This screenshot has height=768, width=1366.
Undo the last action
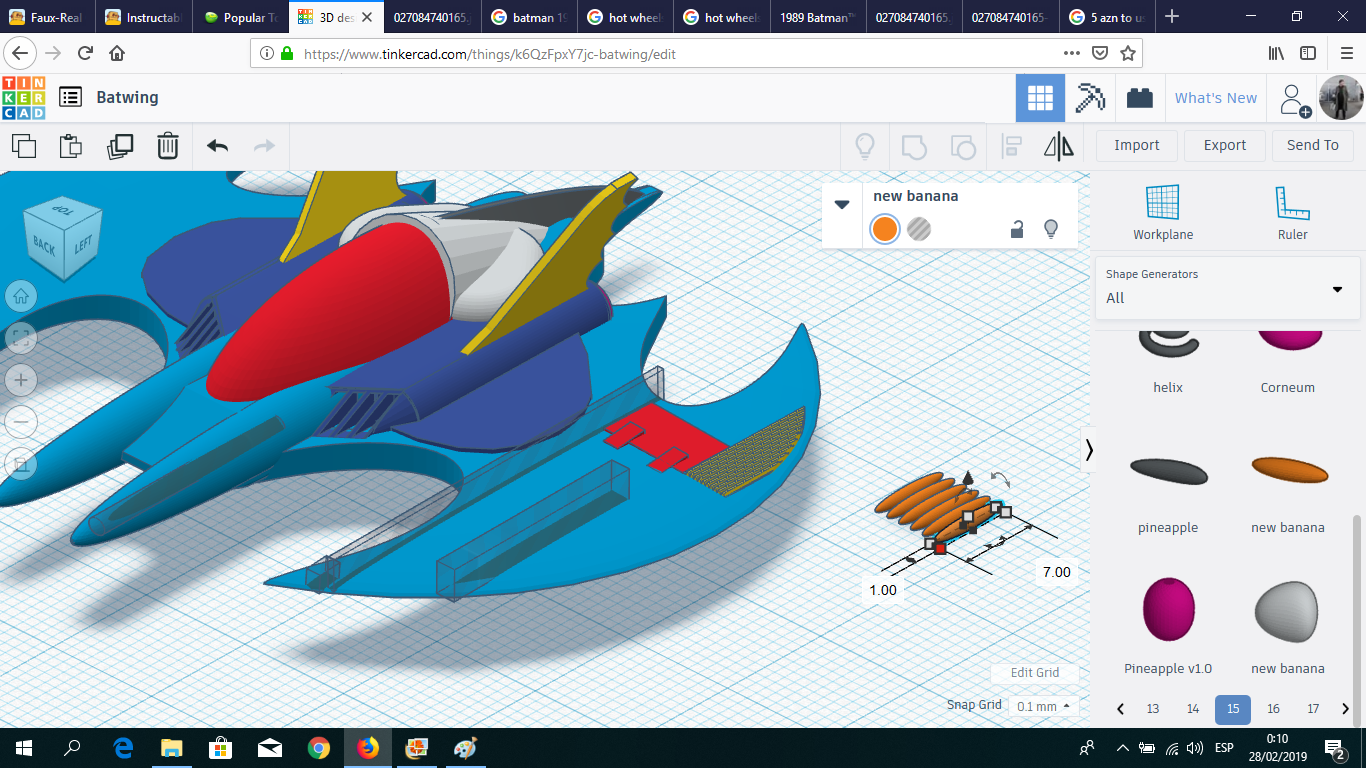[216, 146]
